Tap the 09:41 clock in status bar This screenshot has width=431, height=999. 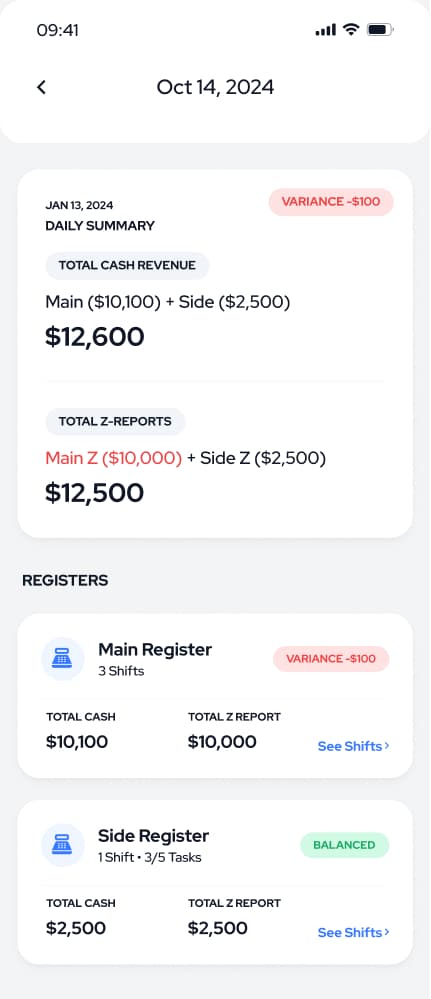click(x=57, y=30)
